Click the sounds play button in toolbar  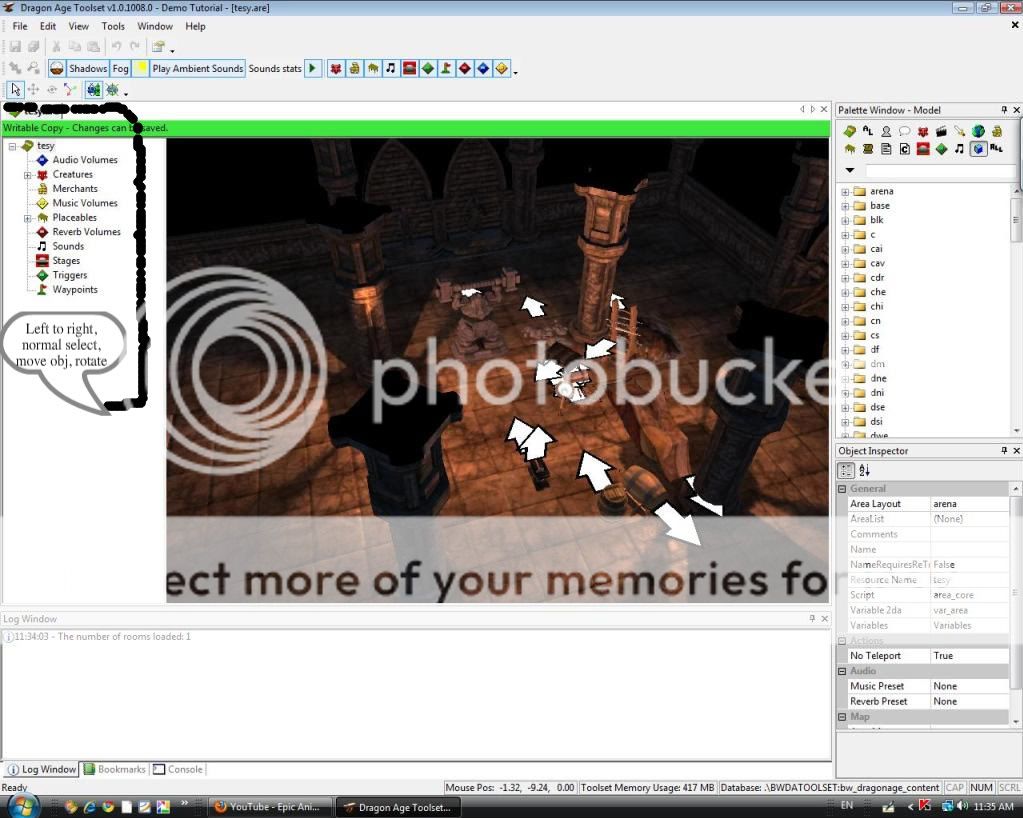tap(313, 68)
